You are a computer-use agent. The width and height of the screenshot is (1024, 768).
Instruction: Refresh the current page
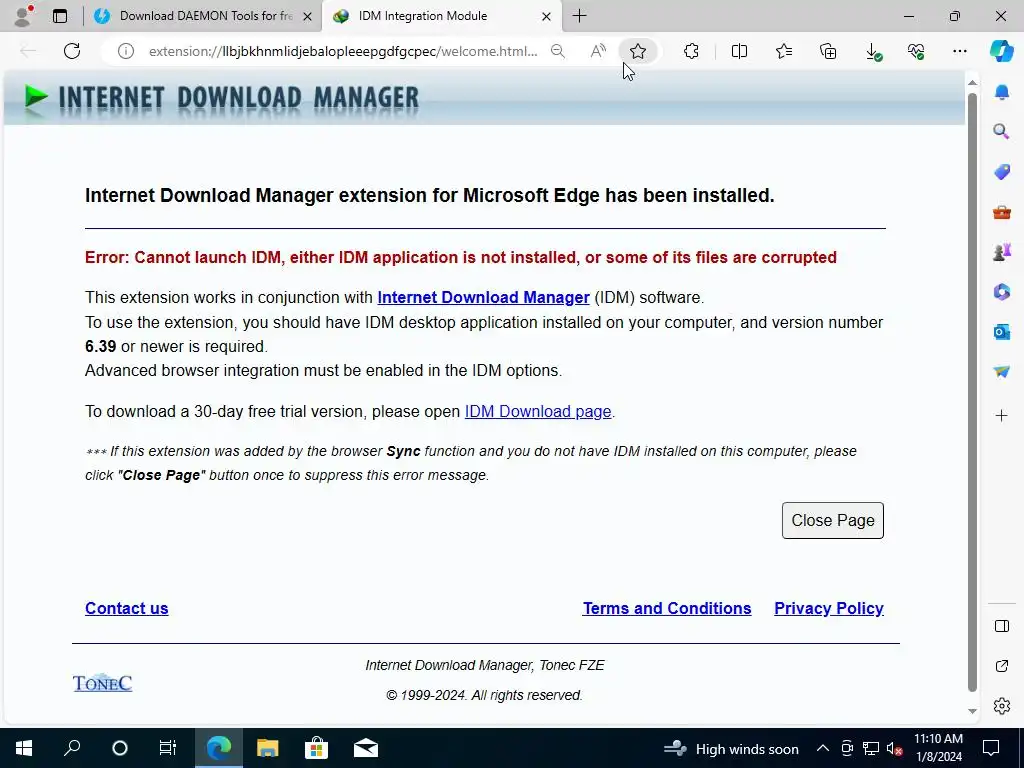pyautogui.click(x=72, y=51)
